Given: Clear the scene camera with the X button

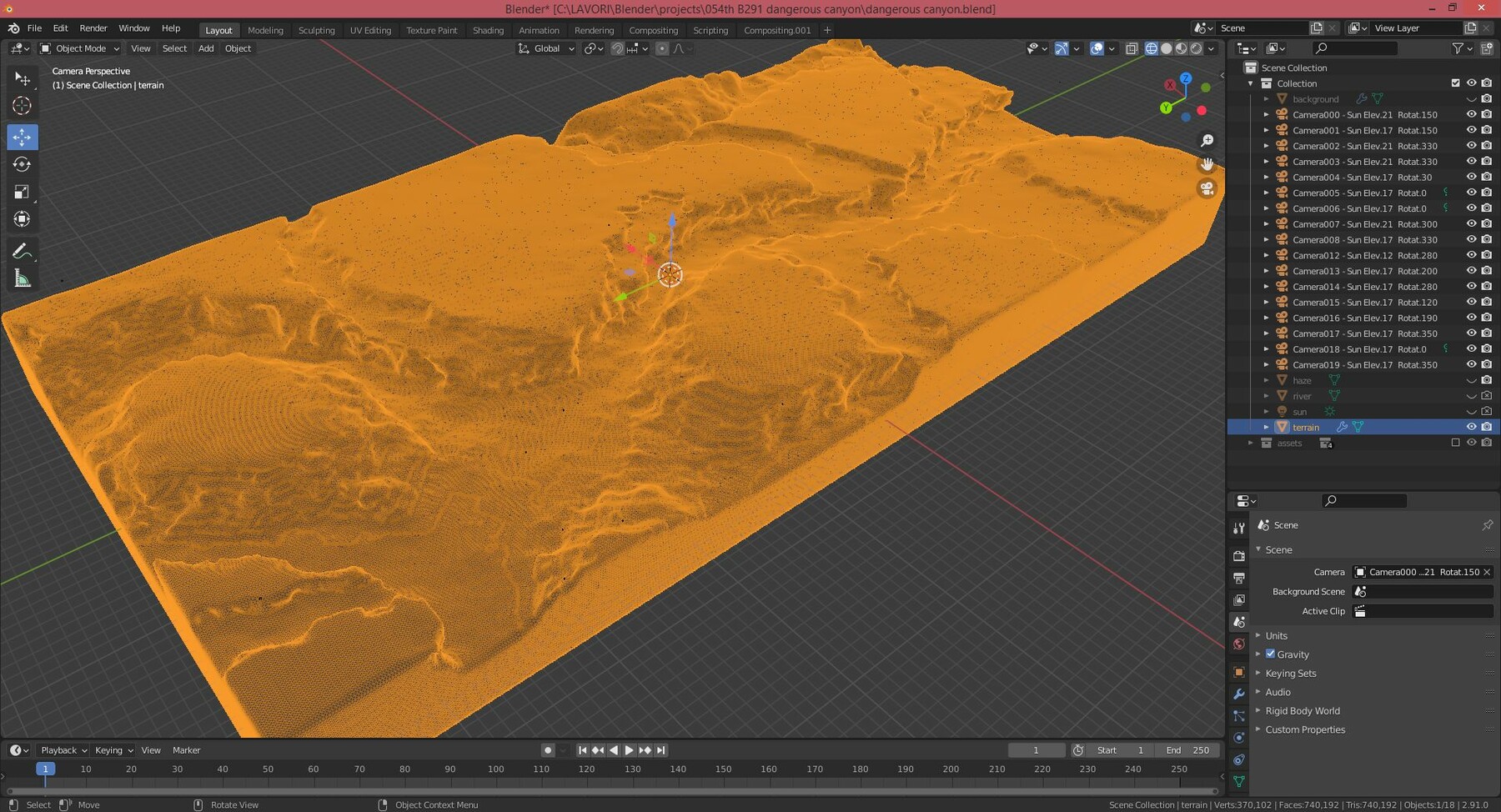Looking at the screenshot, I should click(1488, 572).
